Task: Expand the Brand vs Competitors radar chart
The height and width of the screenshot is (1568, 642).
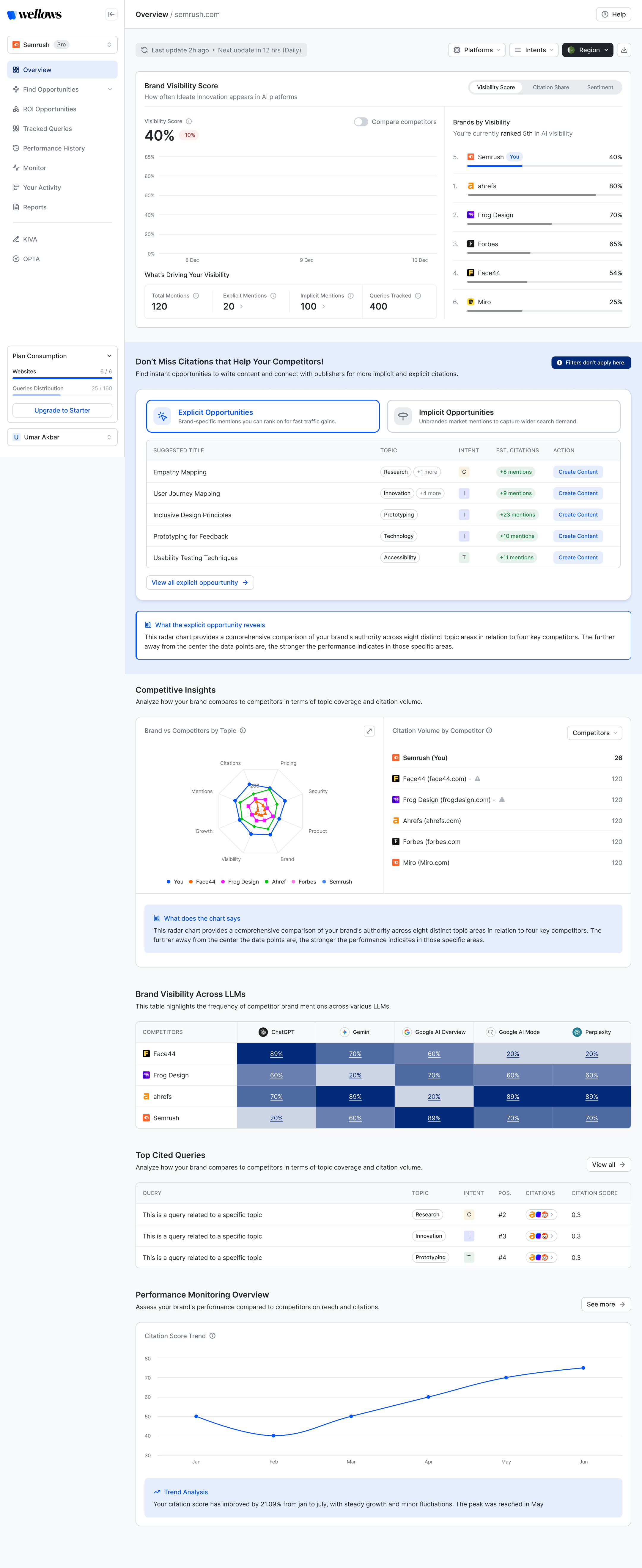Action: (369, 731)
